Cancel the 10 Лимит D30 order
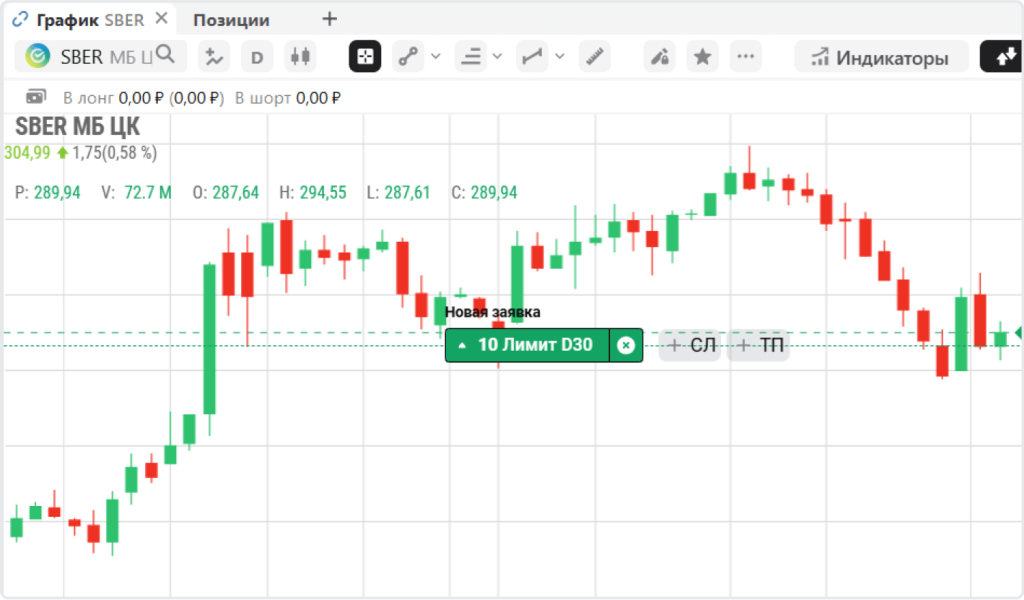The height and width of the screenshot is (600, 1024). click(x=626, y=346)
